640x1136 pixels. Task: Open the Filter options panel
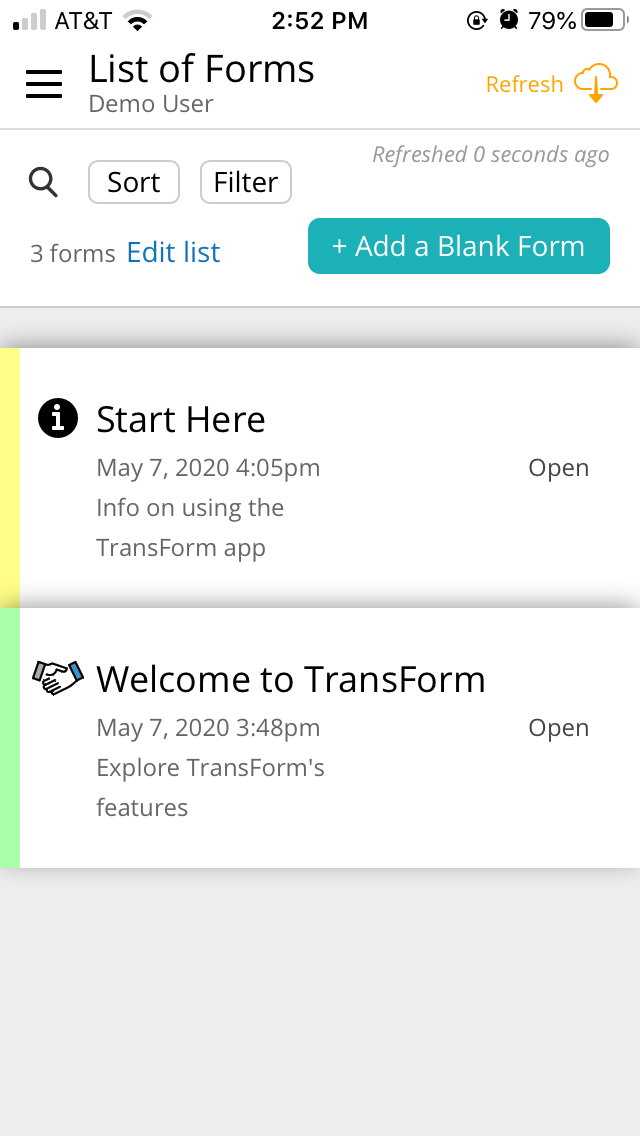pos(245,182)
